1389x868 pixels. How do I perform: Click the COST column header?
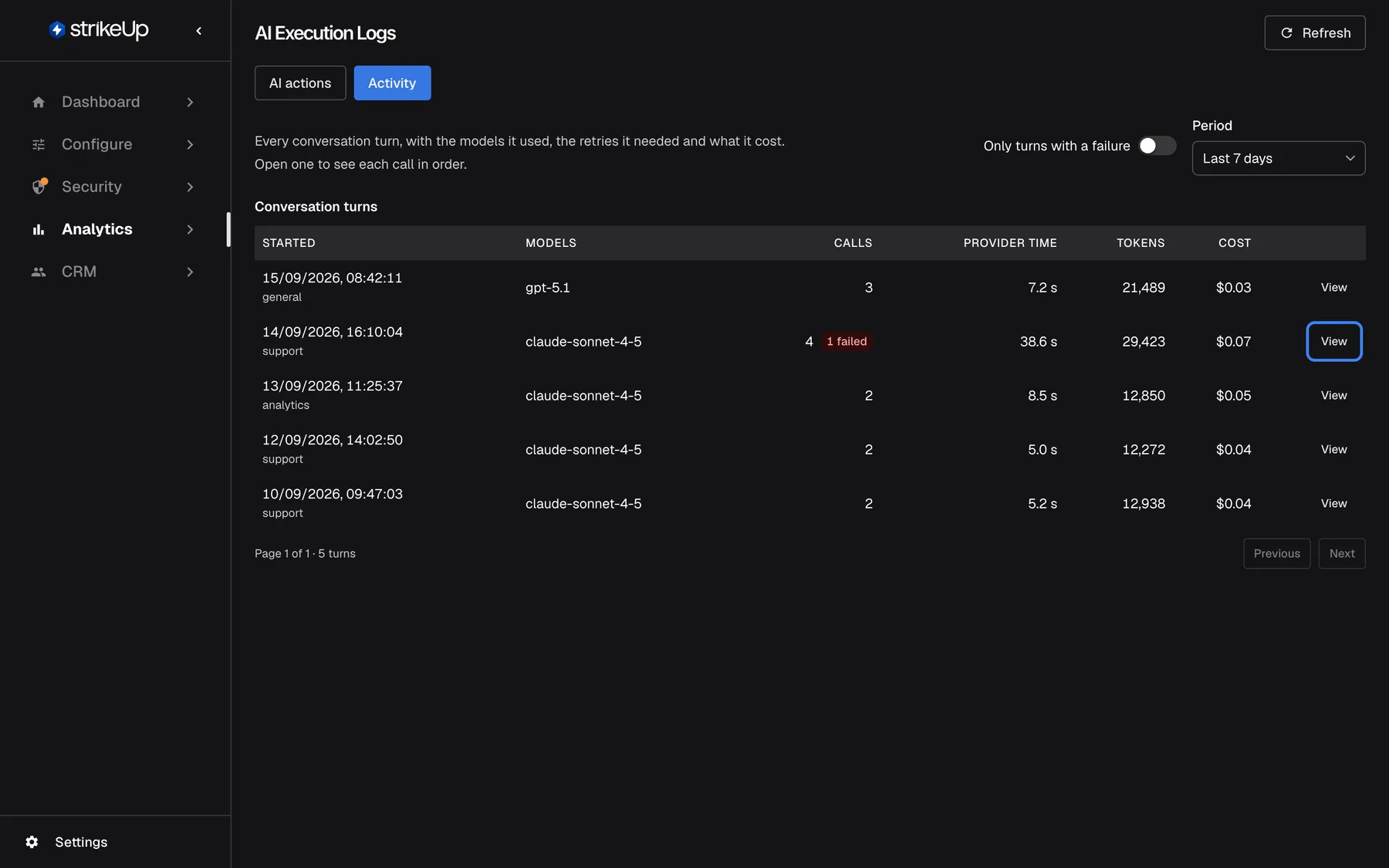(1235, 243)
